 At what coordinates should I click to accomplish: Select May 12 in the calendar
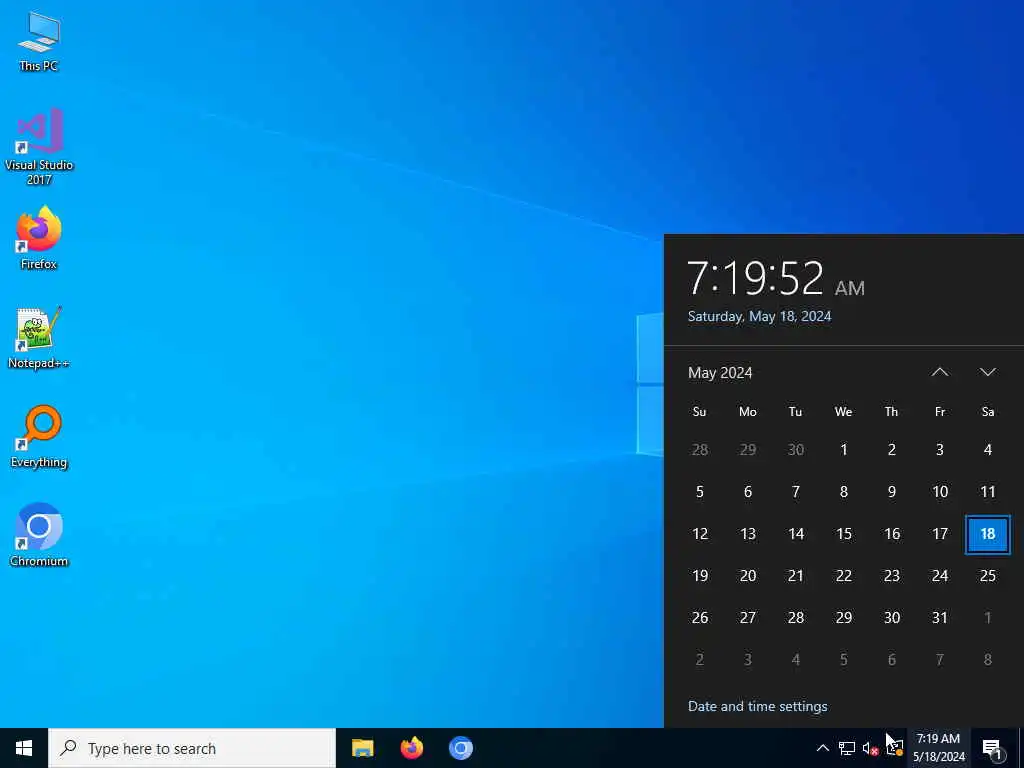click(699, 534)
